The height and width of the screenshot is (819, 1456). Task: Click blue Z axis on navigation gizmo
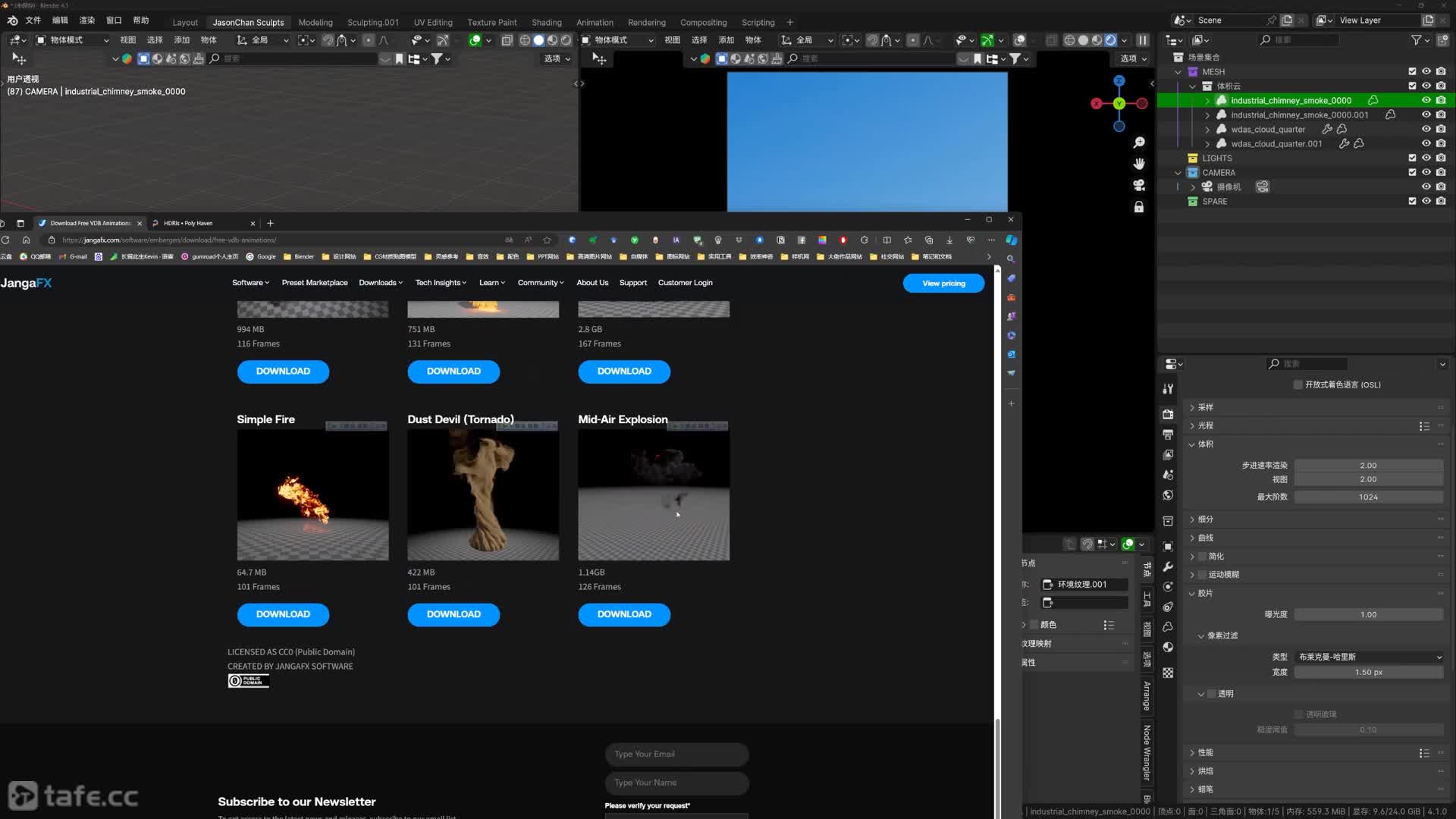pyautogui.click(x=1119, y=80)
